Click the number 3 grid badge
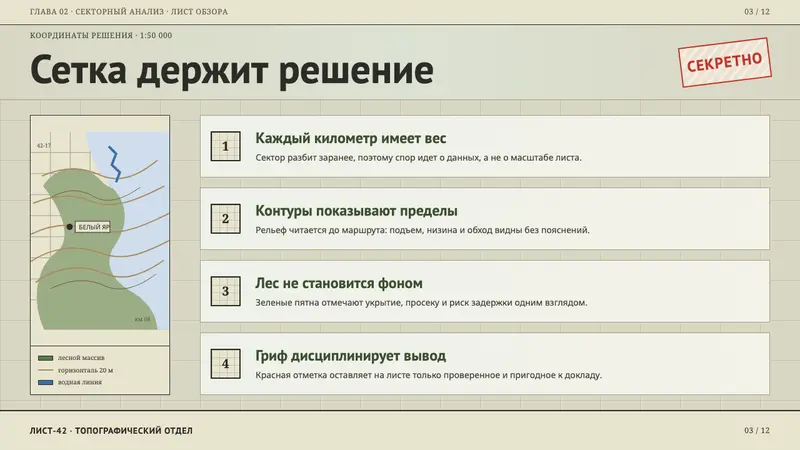Screen dimensions: 800x450 [226, 291]
